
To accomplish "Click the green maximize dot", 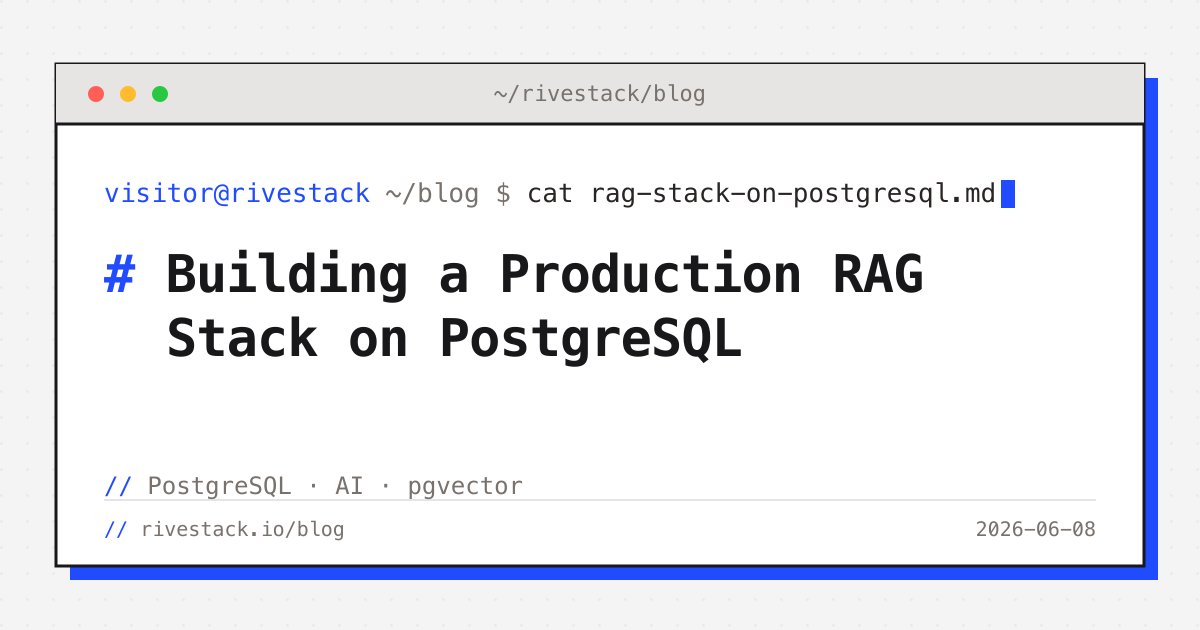I will click(x=160, y=94).
